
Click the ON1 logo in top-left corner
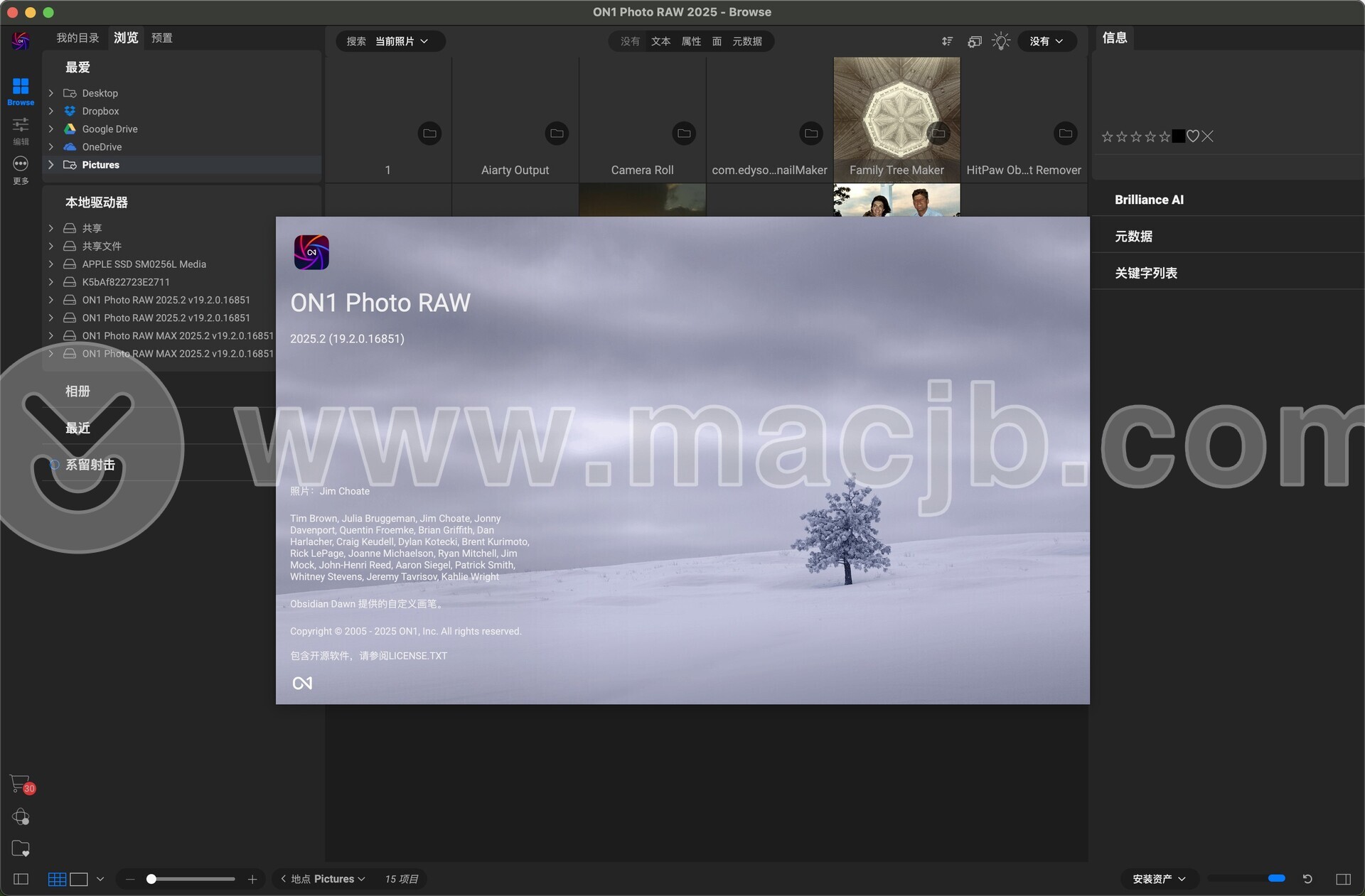[21, 41]
